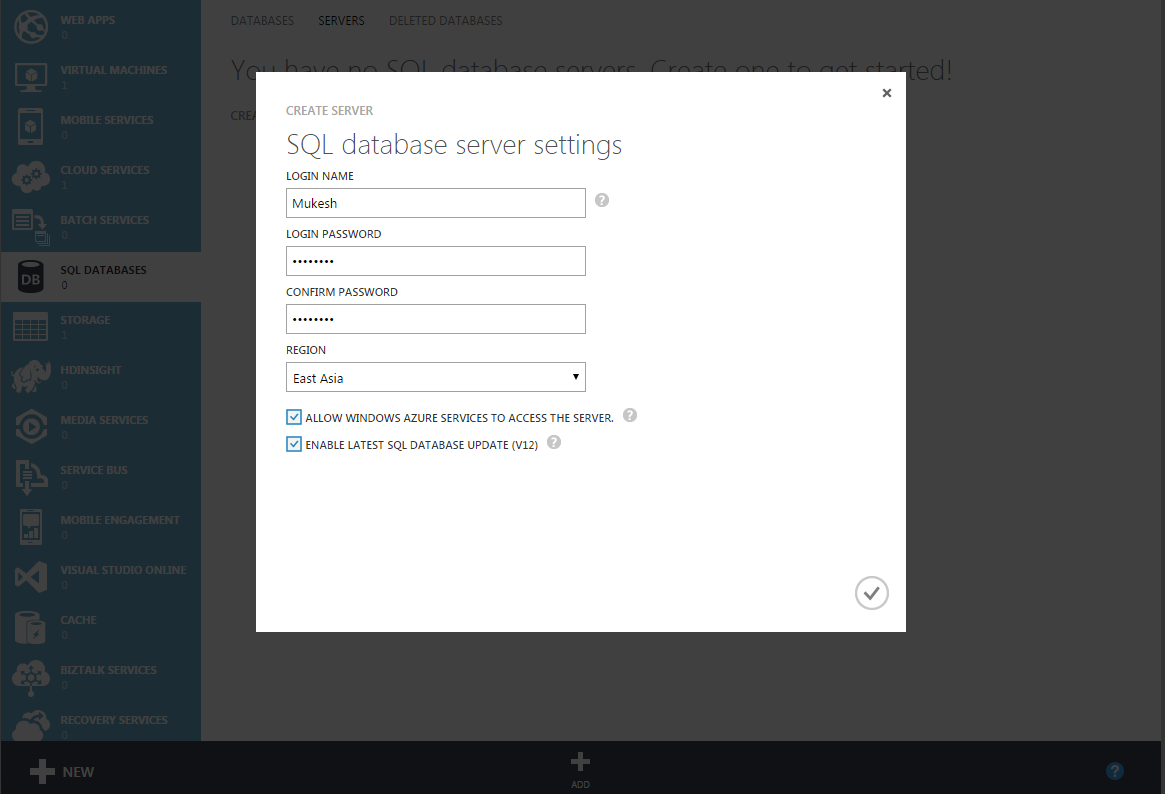Click the Cache sidebar label
The image size is (1165, 794).
click(x=78, y=619)
